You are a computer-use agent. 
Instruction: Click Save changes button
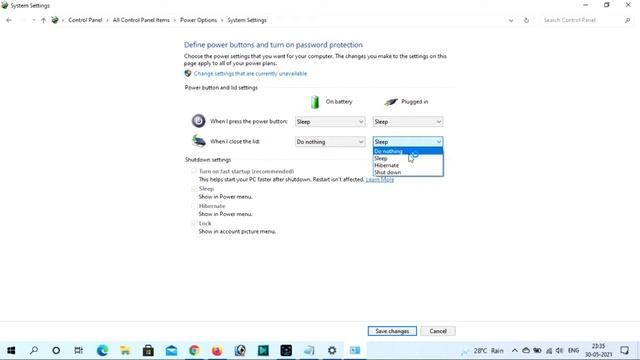pos(392,331)
